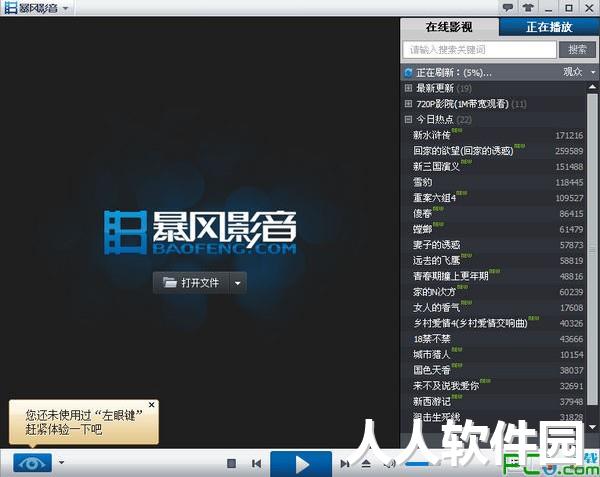Open the feedback chat bubble icon

pos(508,7)
